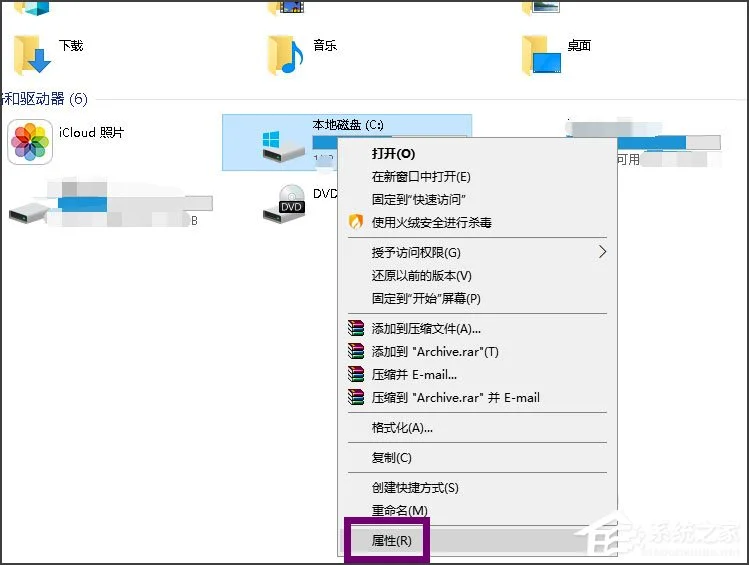Choose 创建快捷方式(S)

(477, 488)
